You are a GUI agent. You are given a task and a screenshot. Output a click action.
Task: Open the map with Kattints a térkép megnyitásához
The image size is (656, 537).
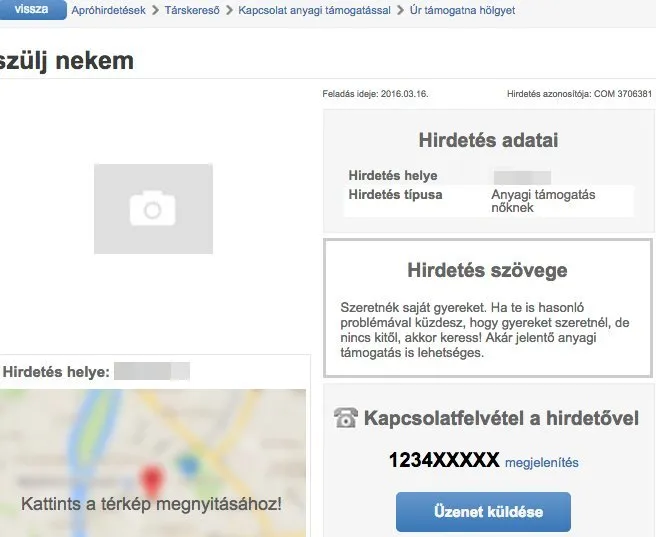151,504
